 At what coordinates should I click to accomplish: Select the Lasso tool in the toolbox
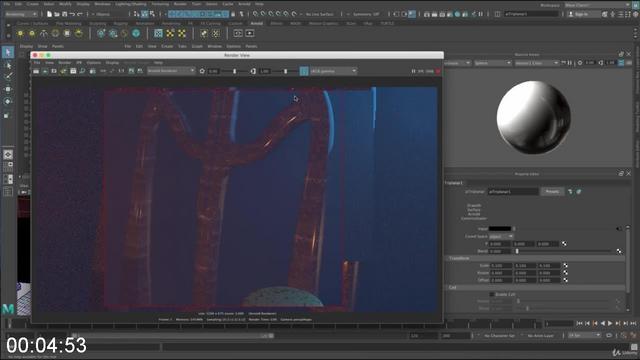pos(8,65)
